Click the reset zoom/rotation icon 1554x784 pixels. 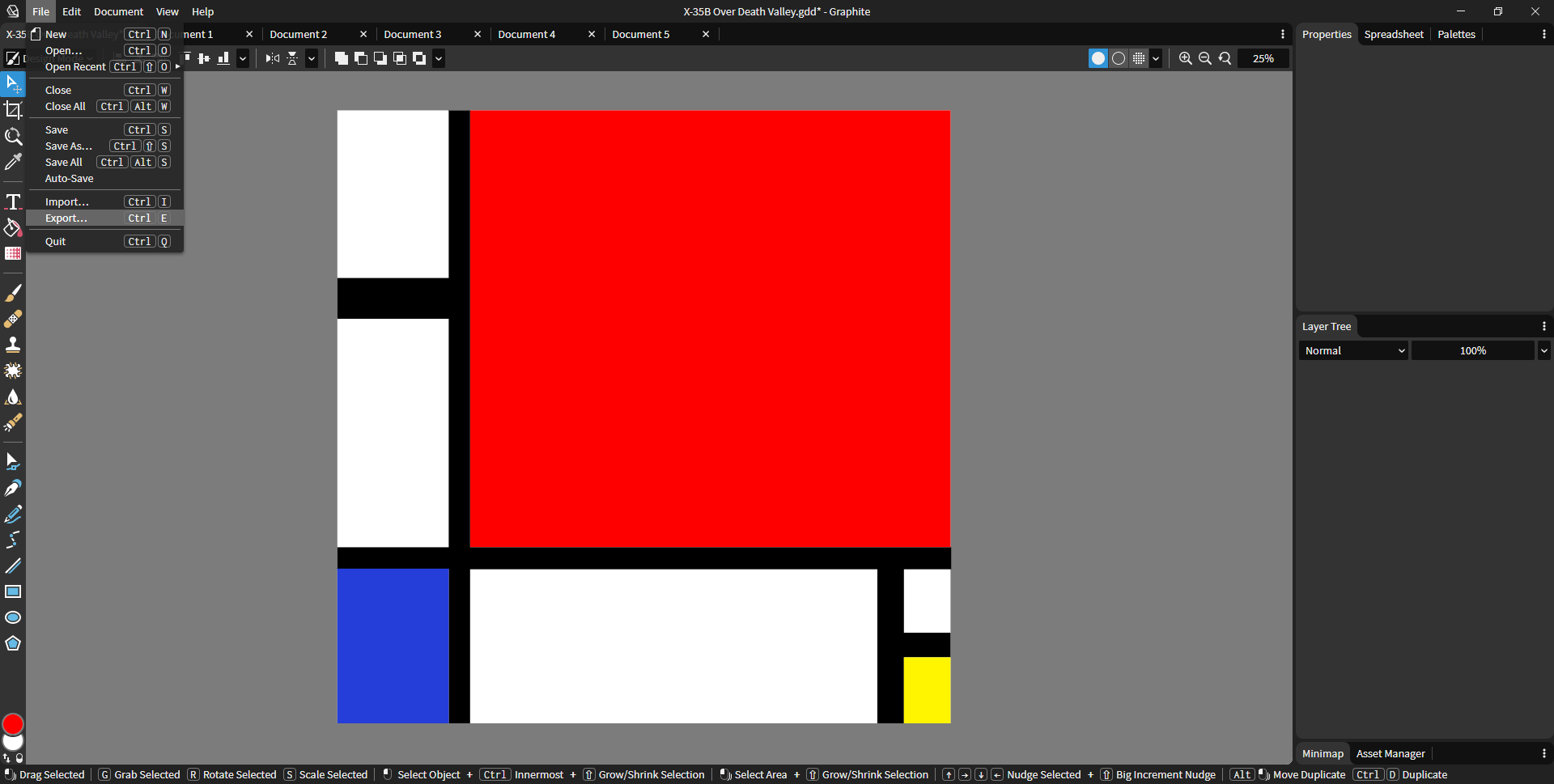[1225, 58]
